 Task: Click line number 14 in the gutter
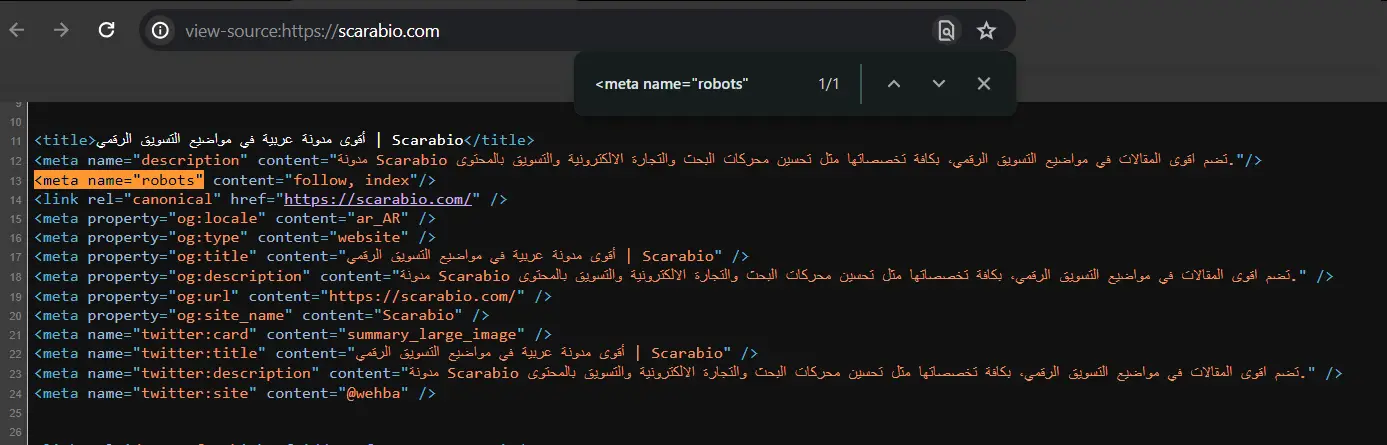click(15, 199)
